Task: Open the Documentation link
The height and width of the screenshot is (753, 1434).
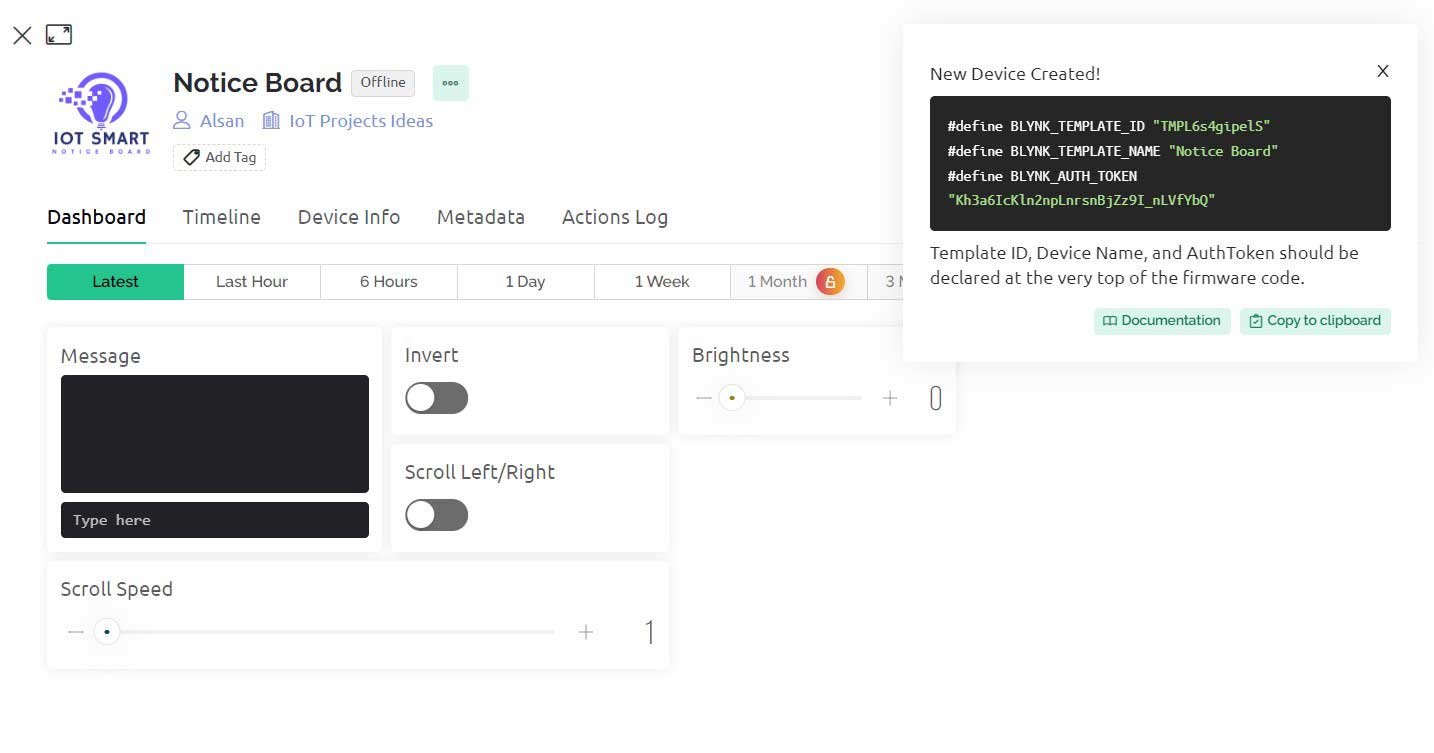Action: [1161, 321]
